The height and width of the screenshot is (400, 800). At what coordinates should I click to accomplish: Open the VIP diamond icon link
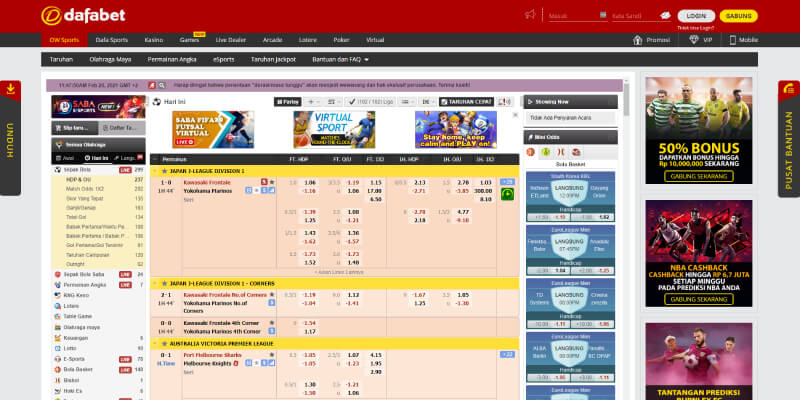tap(694, 40)
